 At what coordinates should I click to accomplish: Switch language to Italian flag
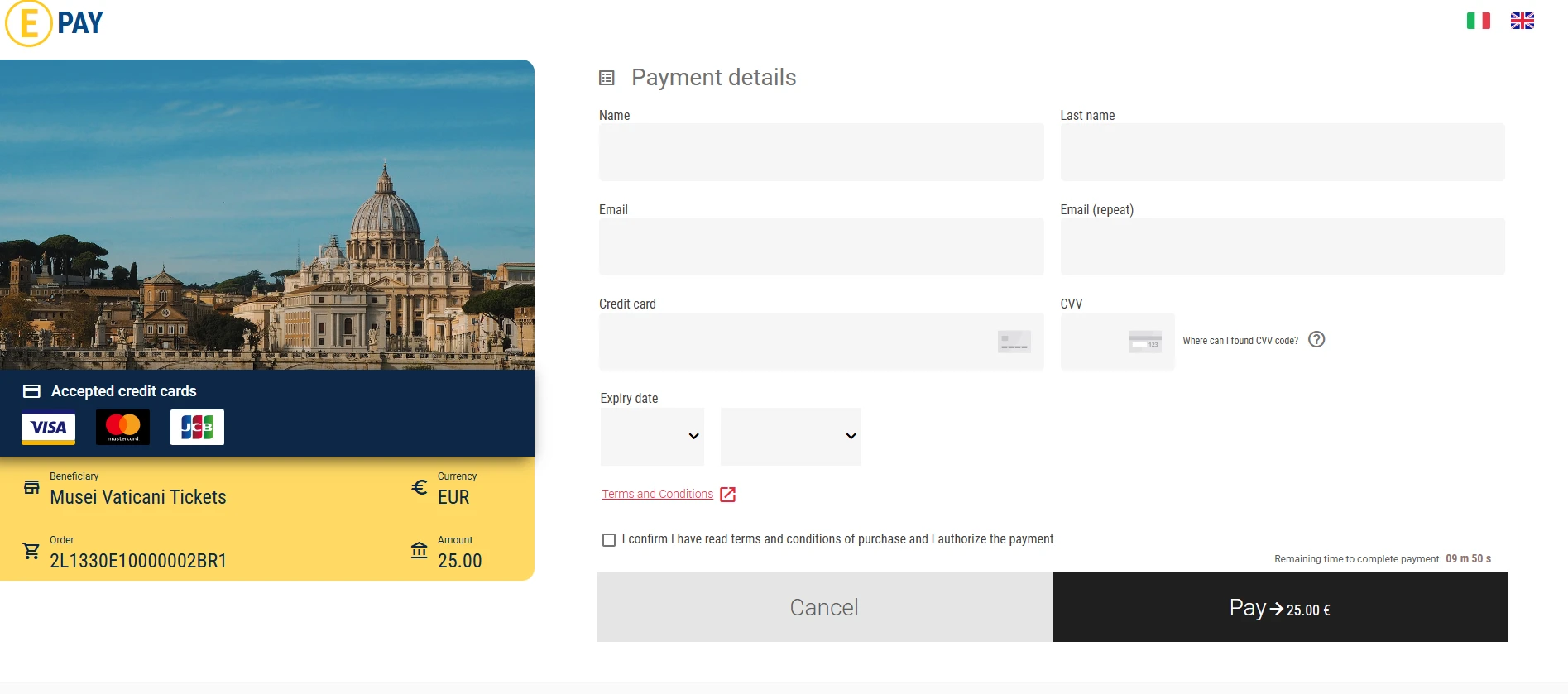[x=1478, y=21]
